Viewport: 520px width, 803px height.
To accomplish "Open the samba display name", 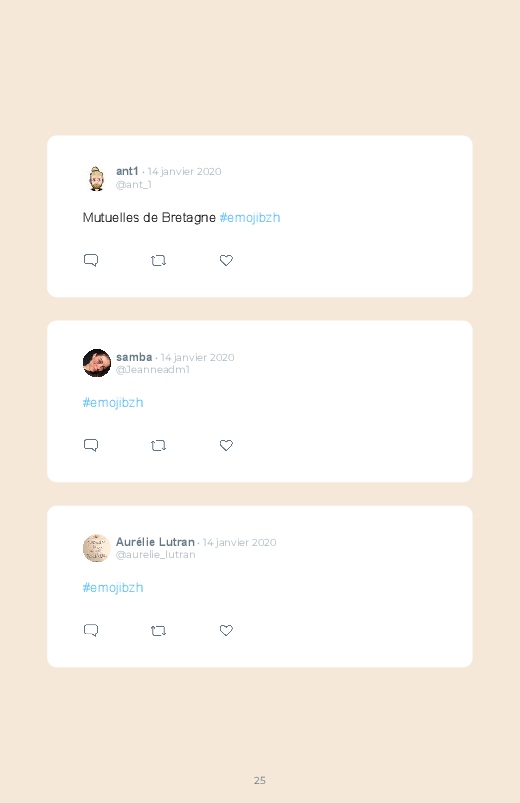I will tap(134, 357).
